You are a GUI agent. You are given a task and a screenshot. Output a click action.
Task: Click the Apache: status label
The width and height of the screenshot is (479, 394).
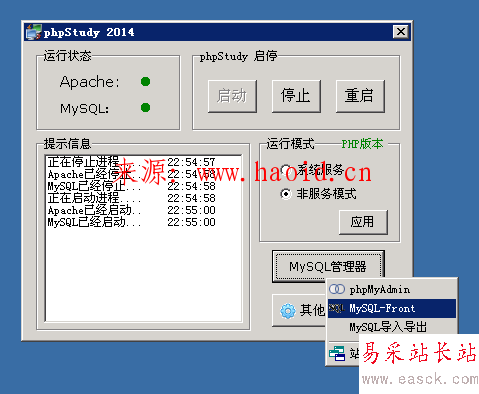(x=89, y=82)
